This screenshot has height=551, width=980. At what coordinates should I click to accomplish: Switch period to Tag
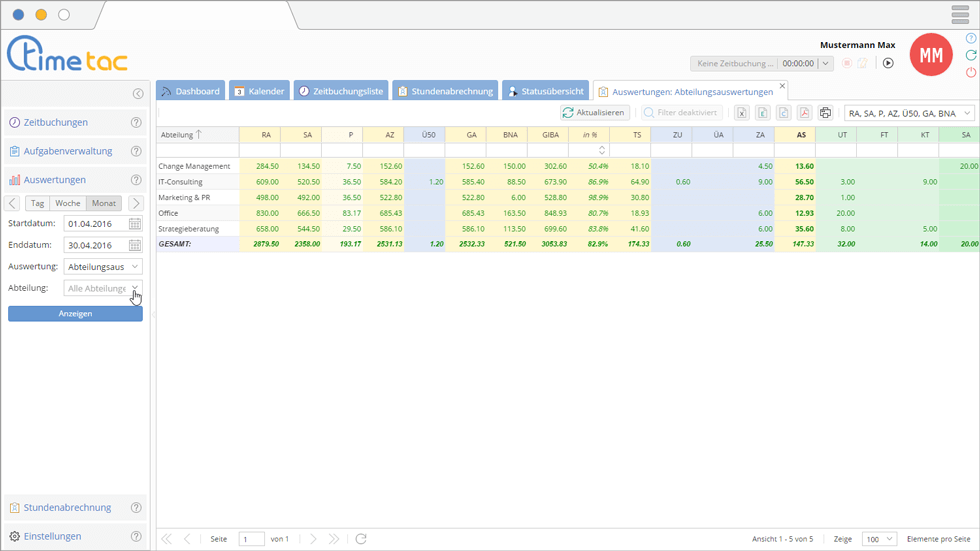click(x=38, y=203)
